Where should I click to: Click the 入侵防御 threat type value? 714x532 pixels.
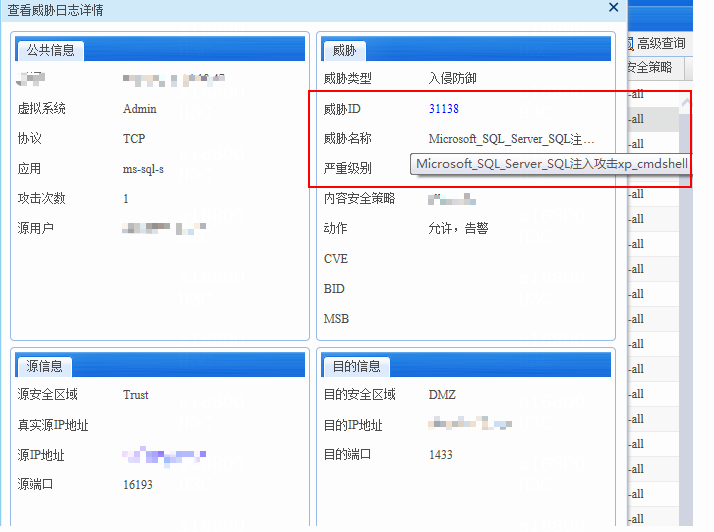pyautogui.click(x=452, y=79)
